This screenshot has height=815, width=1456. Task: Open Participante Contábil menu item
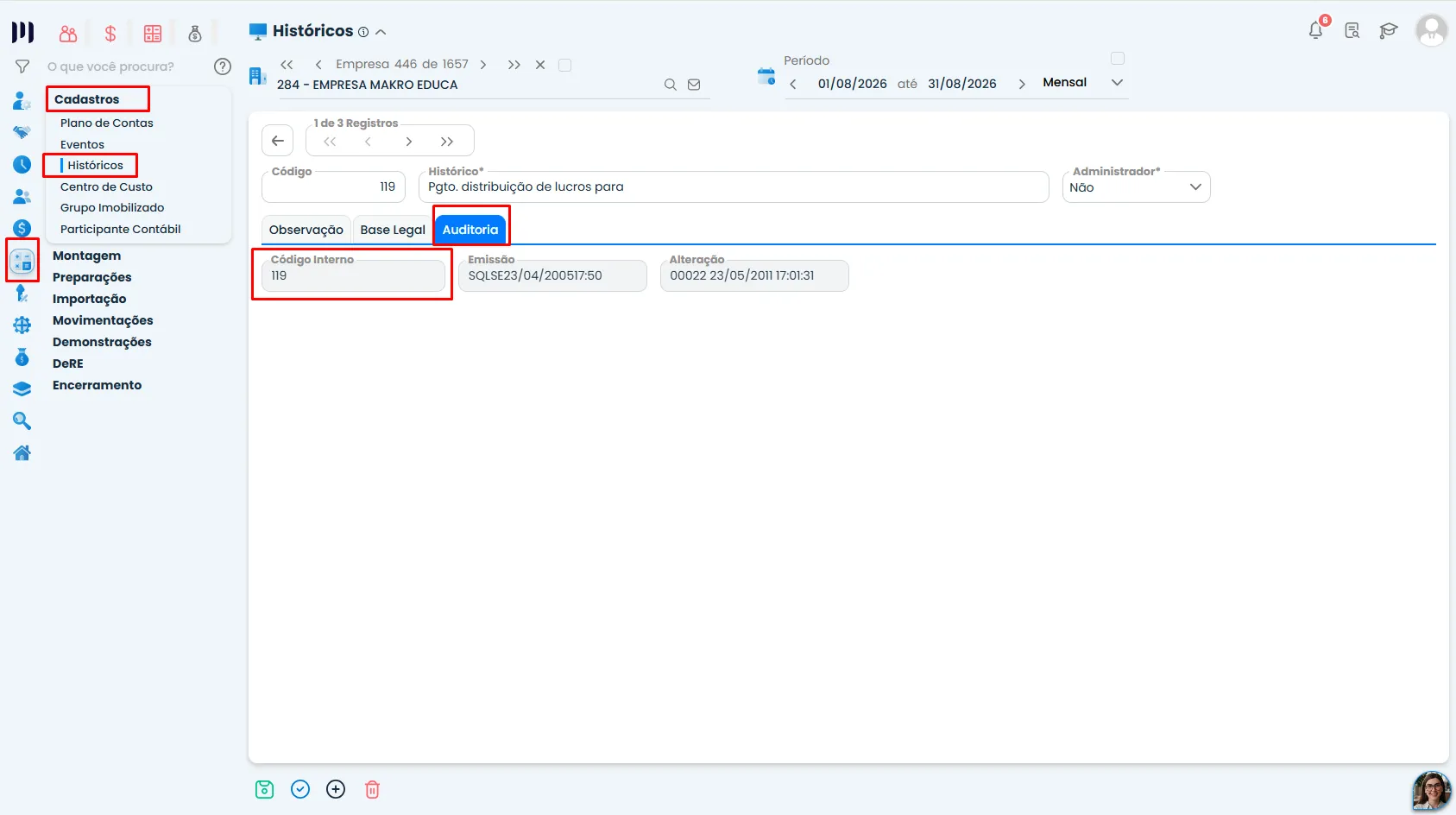point(121,229)
